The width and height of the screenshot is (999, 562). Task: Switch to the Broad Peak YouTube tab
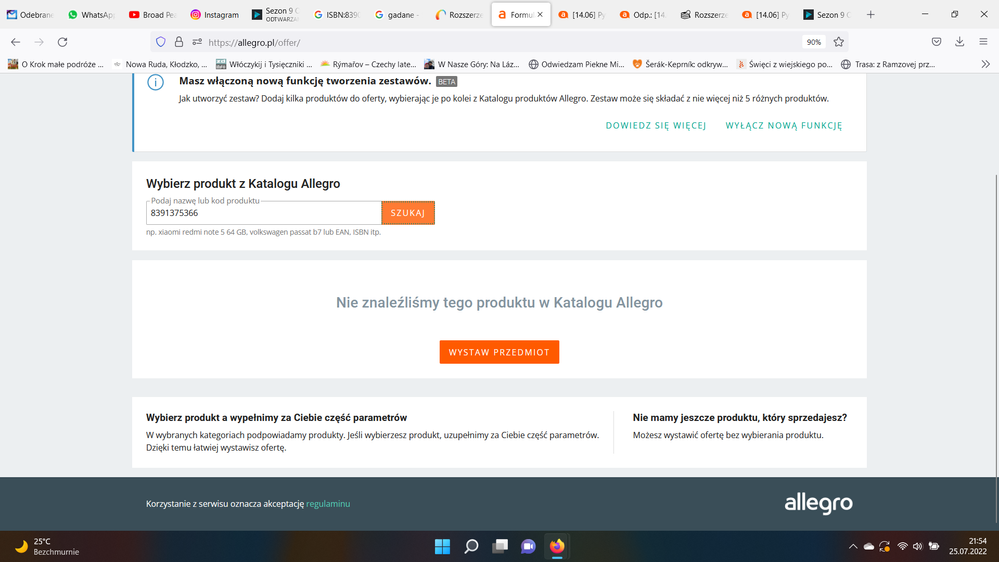152,14
